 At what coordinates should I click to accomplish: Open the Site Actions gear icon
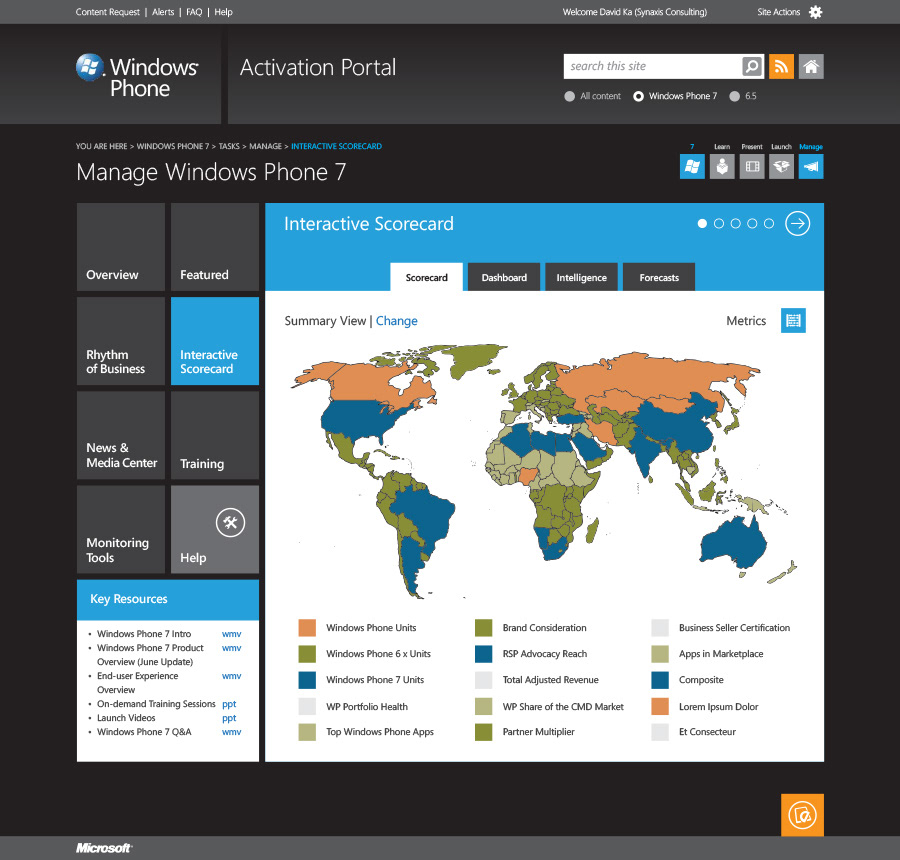click(815, 12)
